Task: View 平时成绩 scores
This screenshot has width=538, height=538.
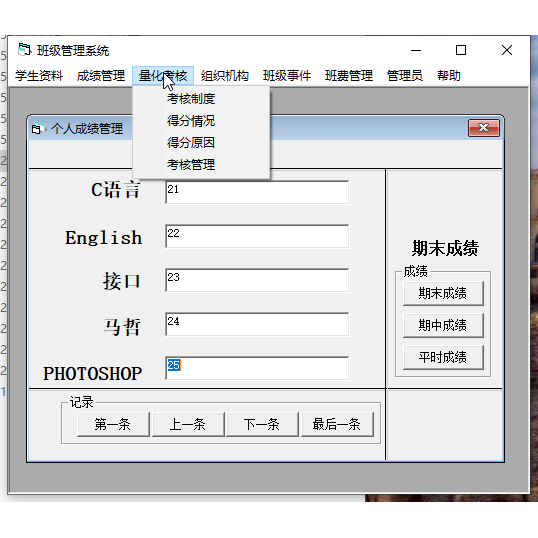Action: pos(443,357)
